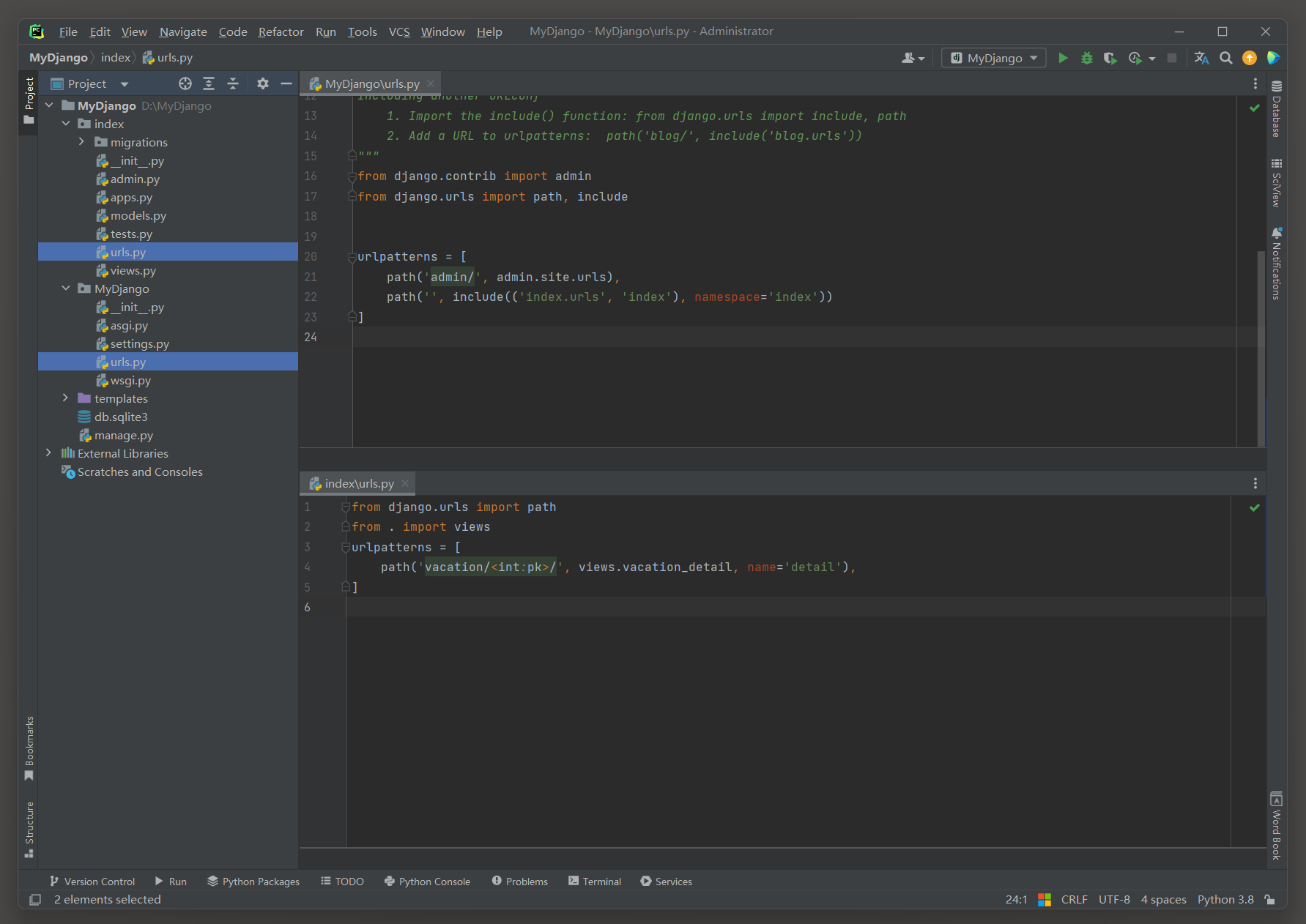Open the SciView tool window
This screenshot has height=924, width=1306.
point(1276,183)
